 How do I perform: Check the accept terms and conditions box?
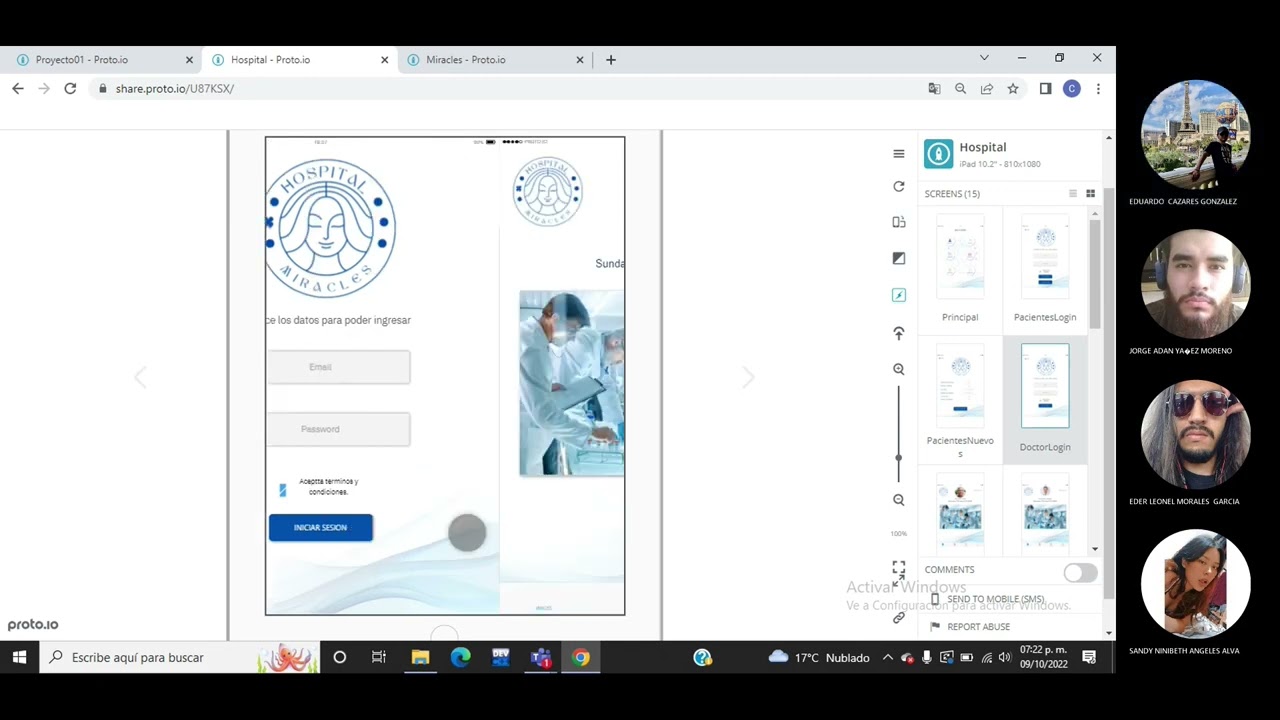pos(283,490)
